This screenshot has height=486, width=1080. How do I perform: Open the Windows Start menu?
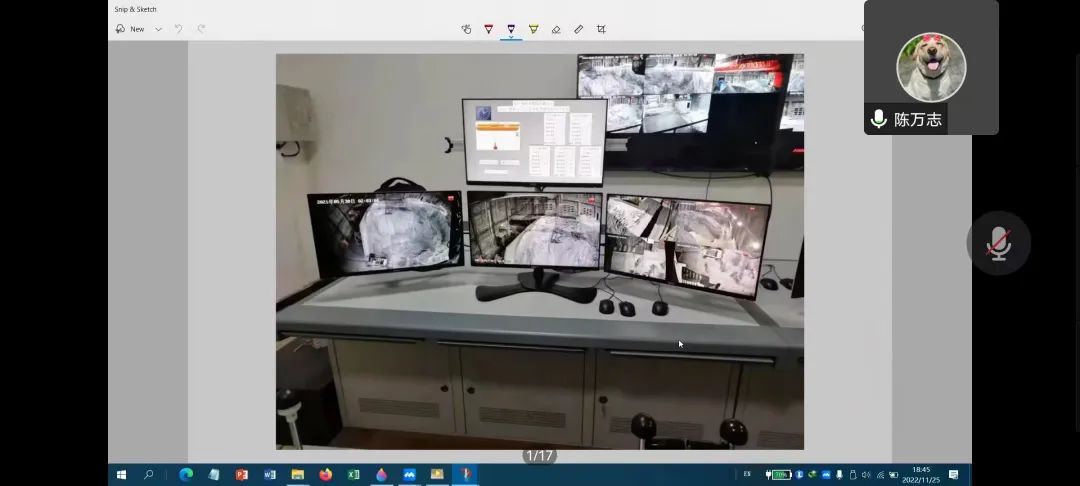click(121, 474)
